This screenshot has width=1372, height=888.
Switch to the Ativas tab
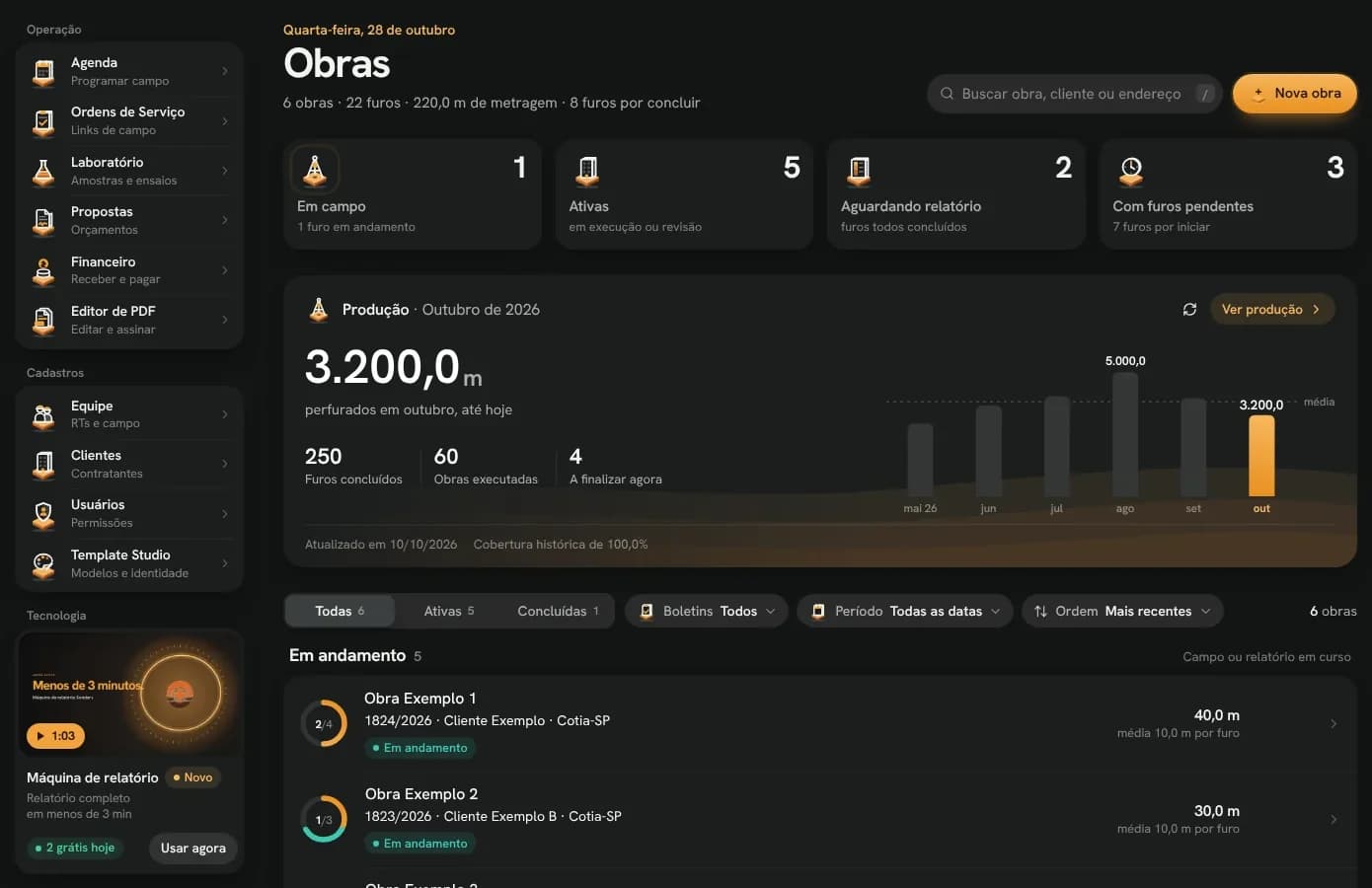(449, 612)
